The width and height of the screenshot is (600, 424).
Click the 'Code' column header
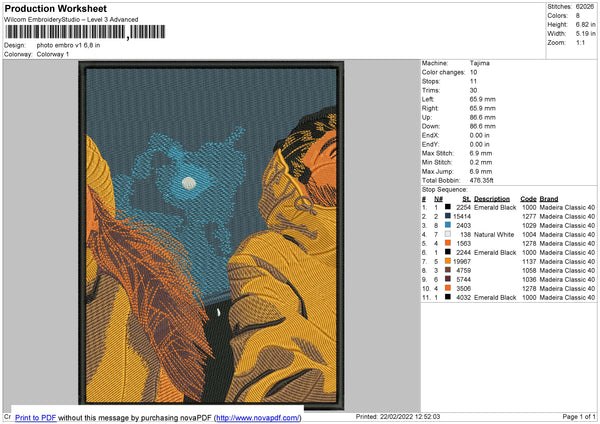point(528,199)
